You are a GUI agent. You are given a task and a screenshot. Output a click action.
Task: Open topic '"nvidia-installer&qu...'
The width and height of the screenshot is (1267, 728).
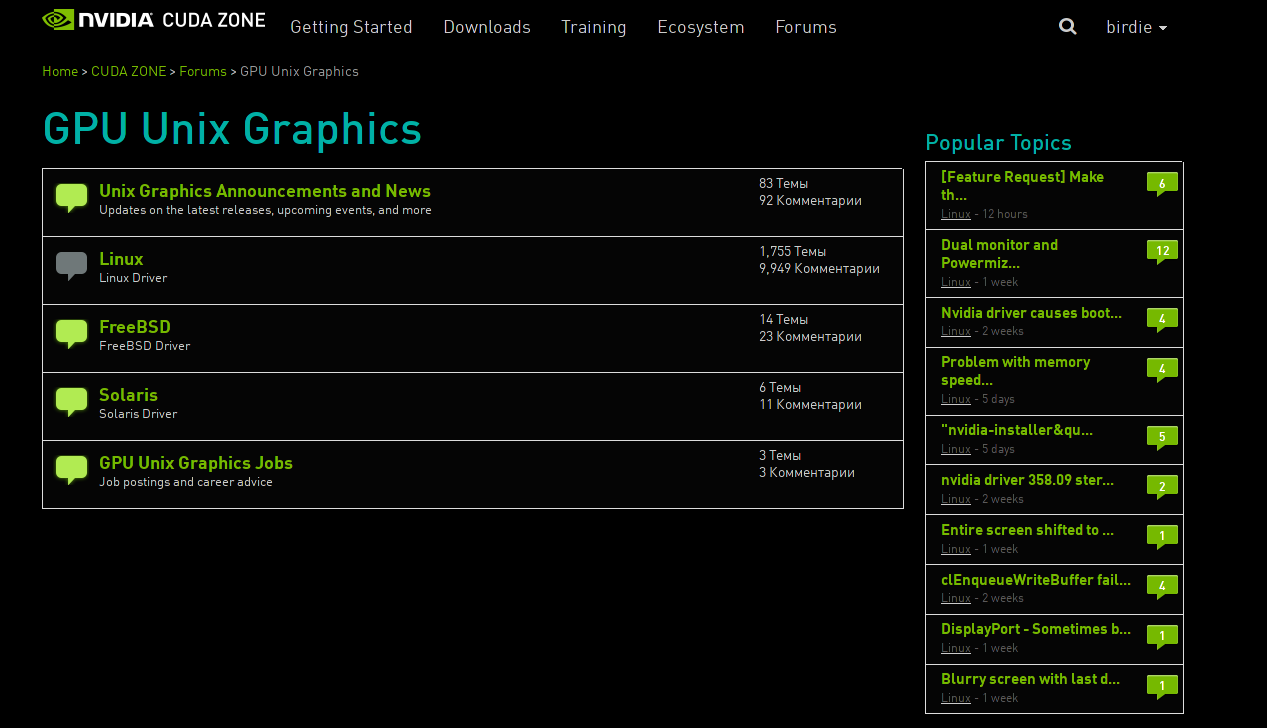[x=1017, y=430]
